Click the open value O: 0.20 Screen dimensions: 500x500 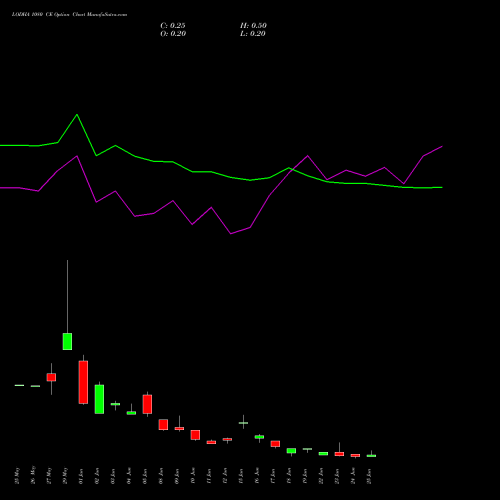pos(173,34)
